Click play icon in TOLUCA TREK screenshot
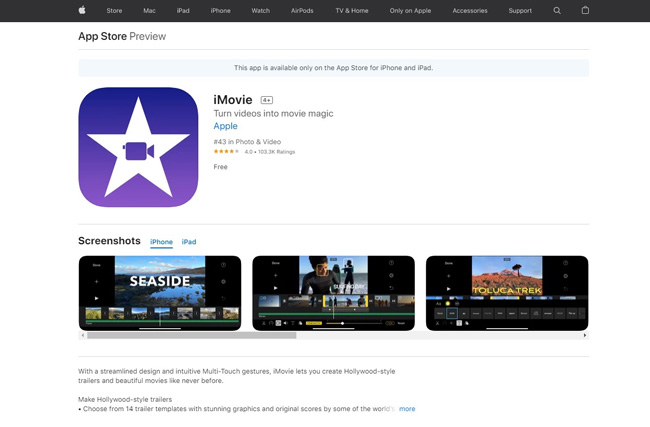650x427 pixels. pos(448,289)
